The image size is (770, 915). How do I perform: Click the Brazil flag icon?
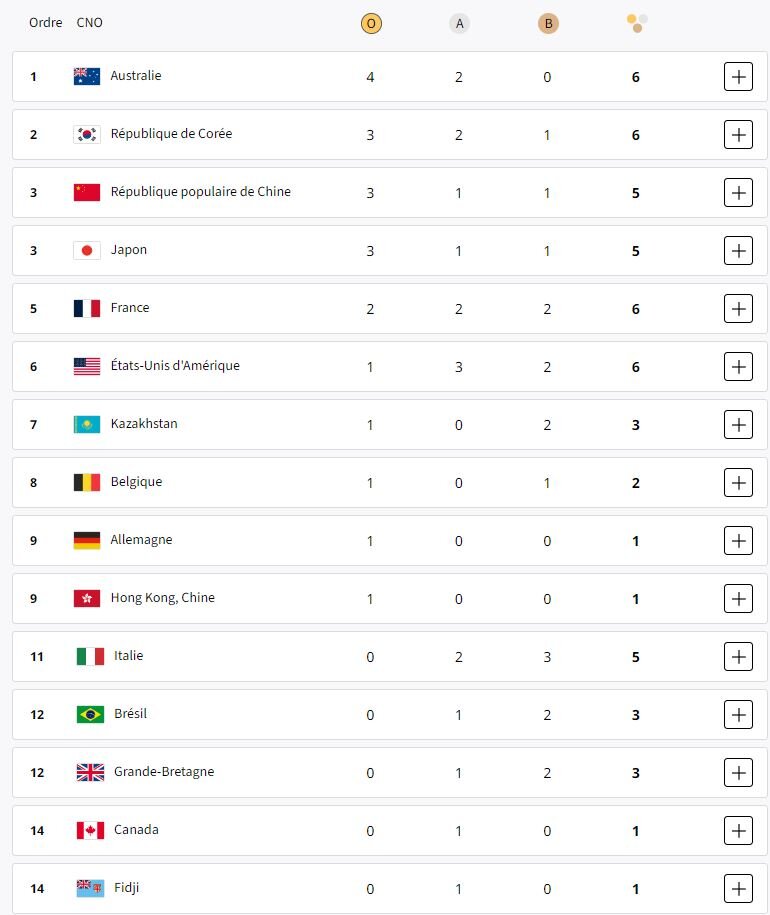pyautogui.click(x=90, y=714)
